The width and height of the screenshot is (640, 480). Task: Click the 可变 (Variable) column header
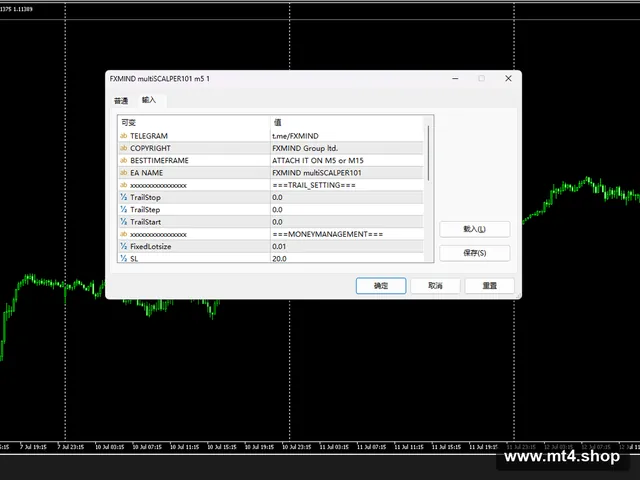coord(194,122)
